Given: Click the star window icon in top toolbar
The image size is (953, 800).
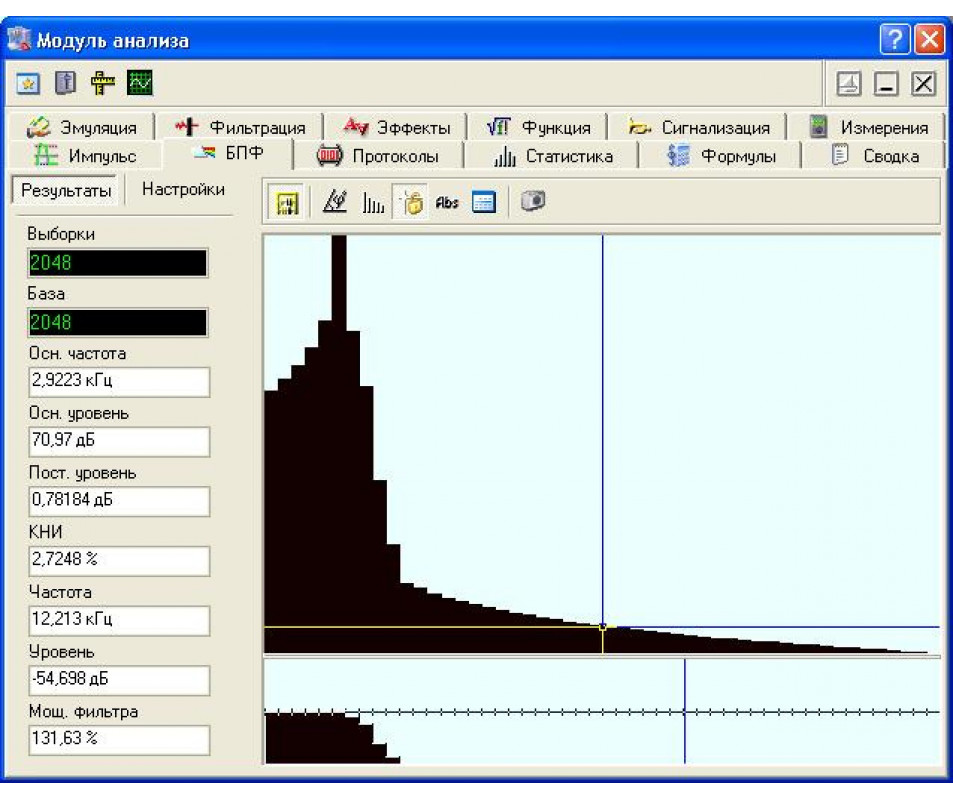Looking at the screenshot, I should click(28, 83).
